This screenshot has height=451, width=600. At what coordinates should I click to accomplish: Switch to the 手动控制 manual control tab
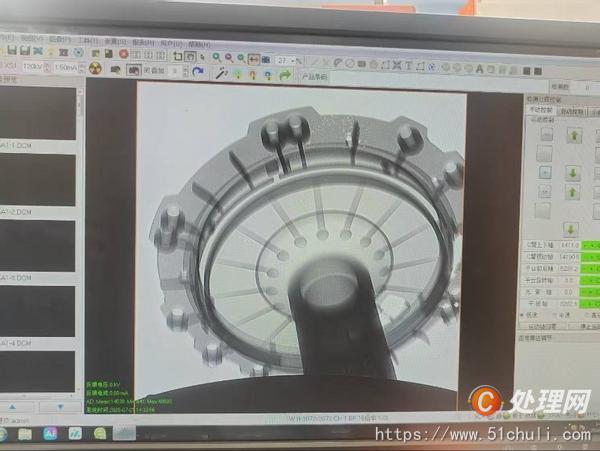[x=540, y=110]
